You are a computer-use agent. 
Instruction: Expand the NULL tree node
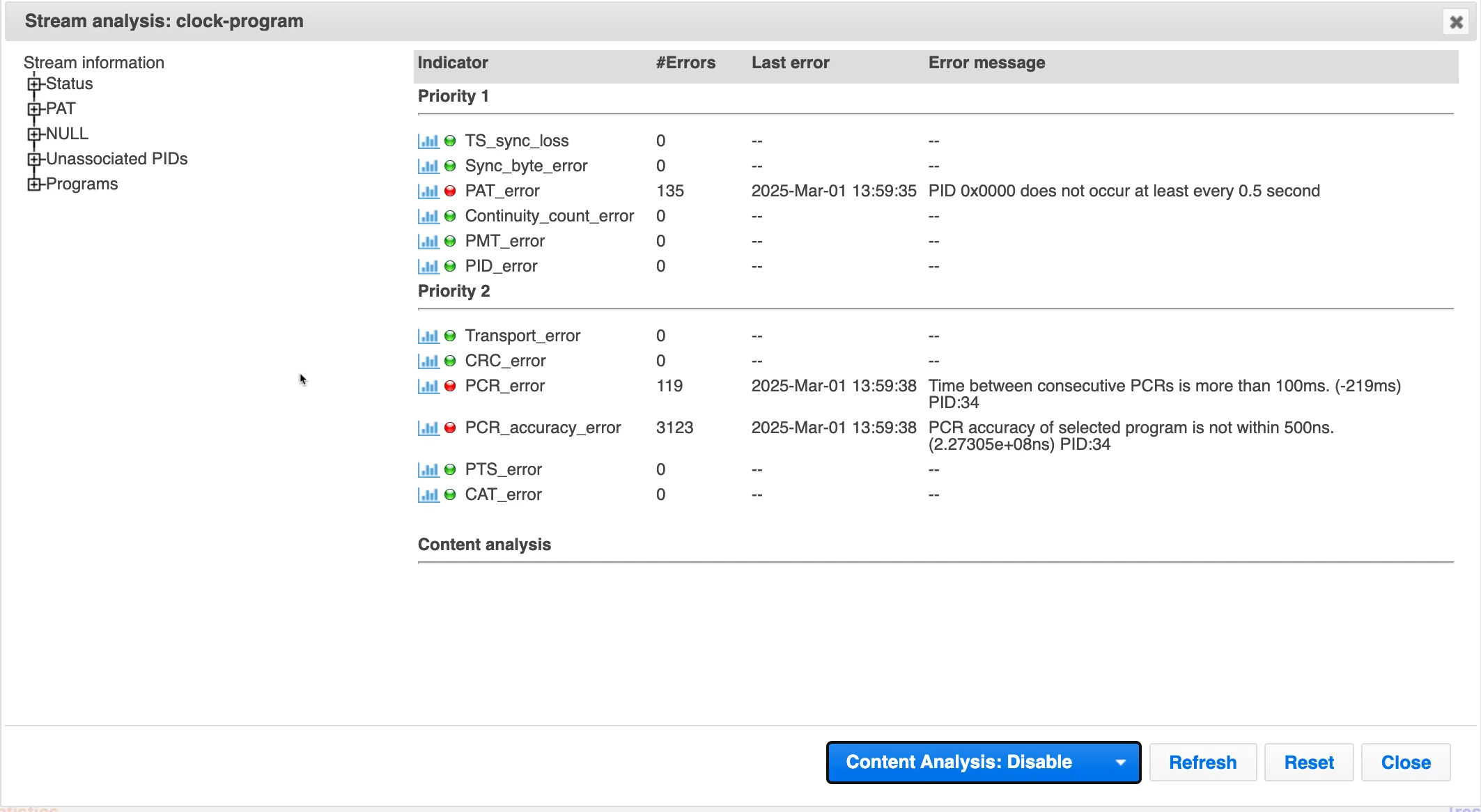point(33,134)
